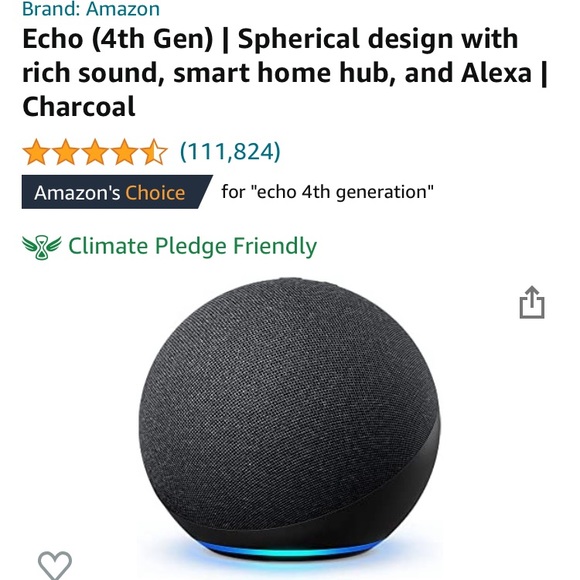580x580 pixels.
Task: Click the word Amazon's in the dark badge
Action: click(77, 193)
